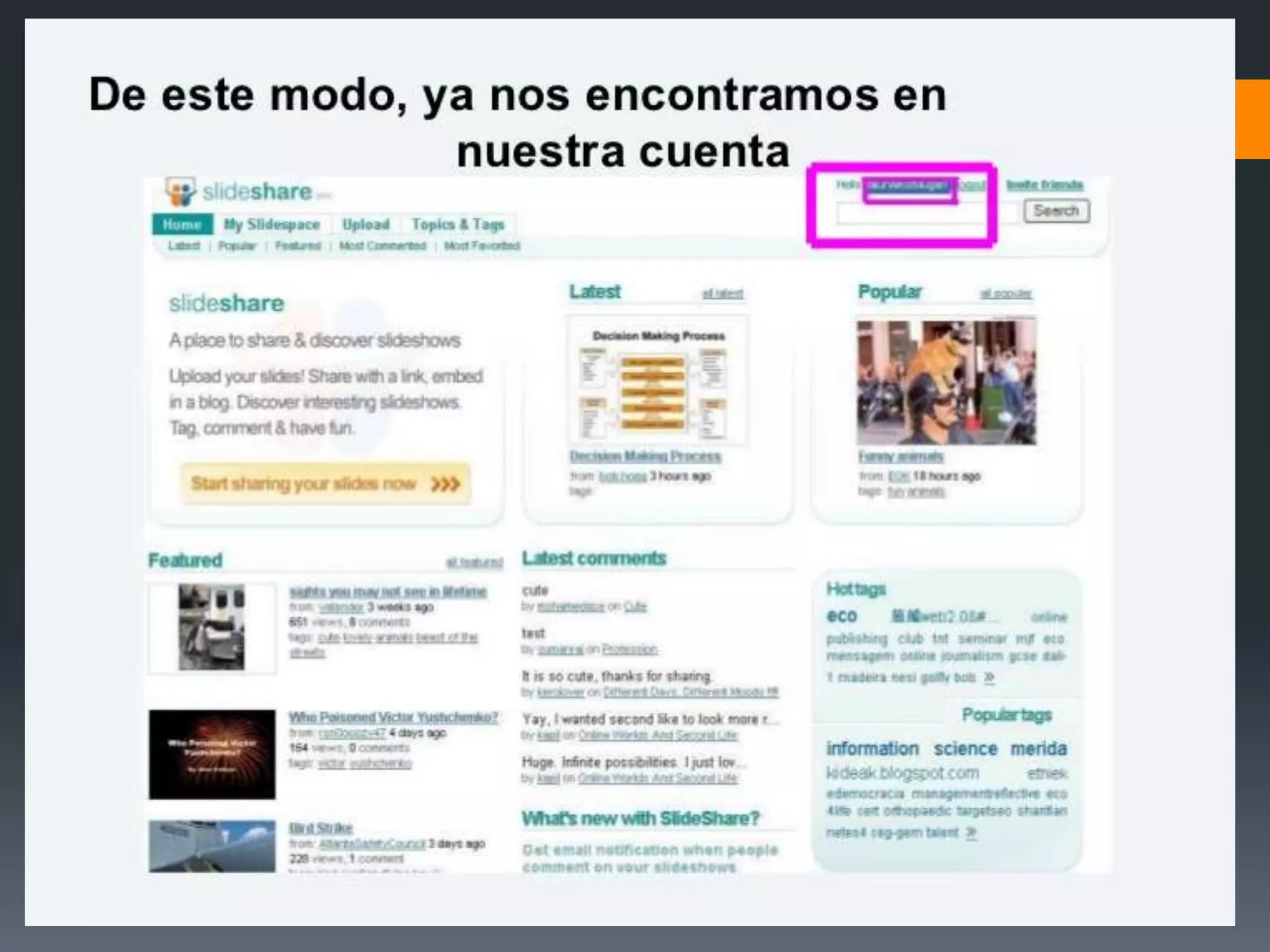This screenshot has width=1270, height=952.
Task: Click the Victor Yushchenko fireworks thumbnail
Action: coord(212,754)
